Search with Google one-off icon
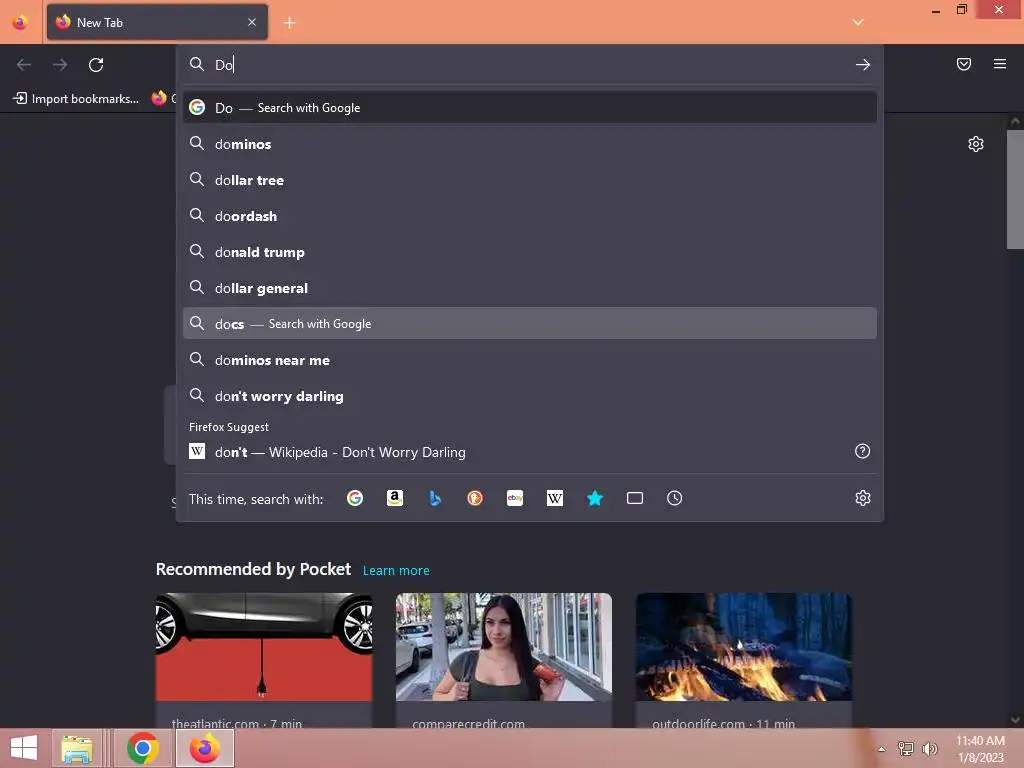 pyautogui.click(x=355, y=498)
